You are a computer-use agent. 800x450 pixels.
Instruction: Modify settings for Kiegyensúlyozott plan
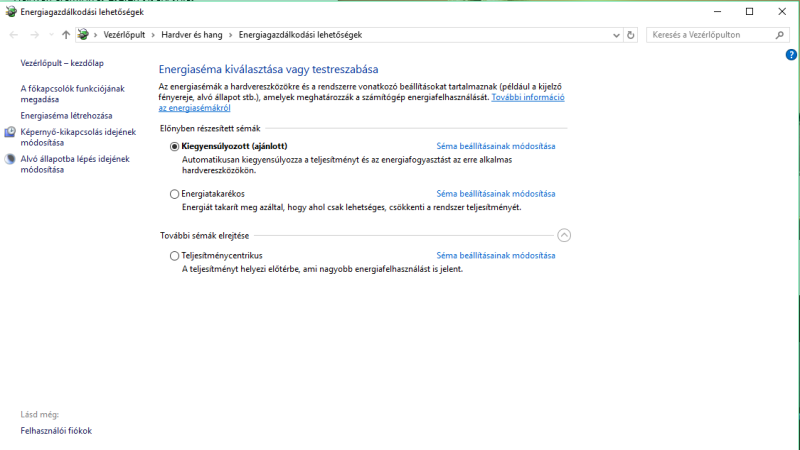[495, 146]
